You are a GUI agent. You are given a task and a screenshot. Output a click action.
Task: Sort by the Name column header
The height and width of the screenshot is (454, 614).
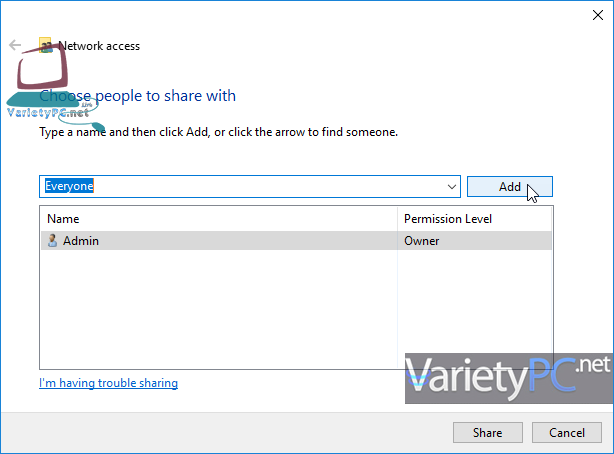pyautogui.click(x=217, y=219)
